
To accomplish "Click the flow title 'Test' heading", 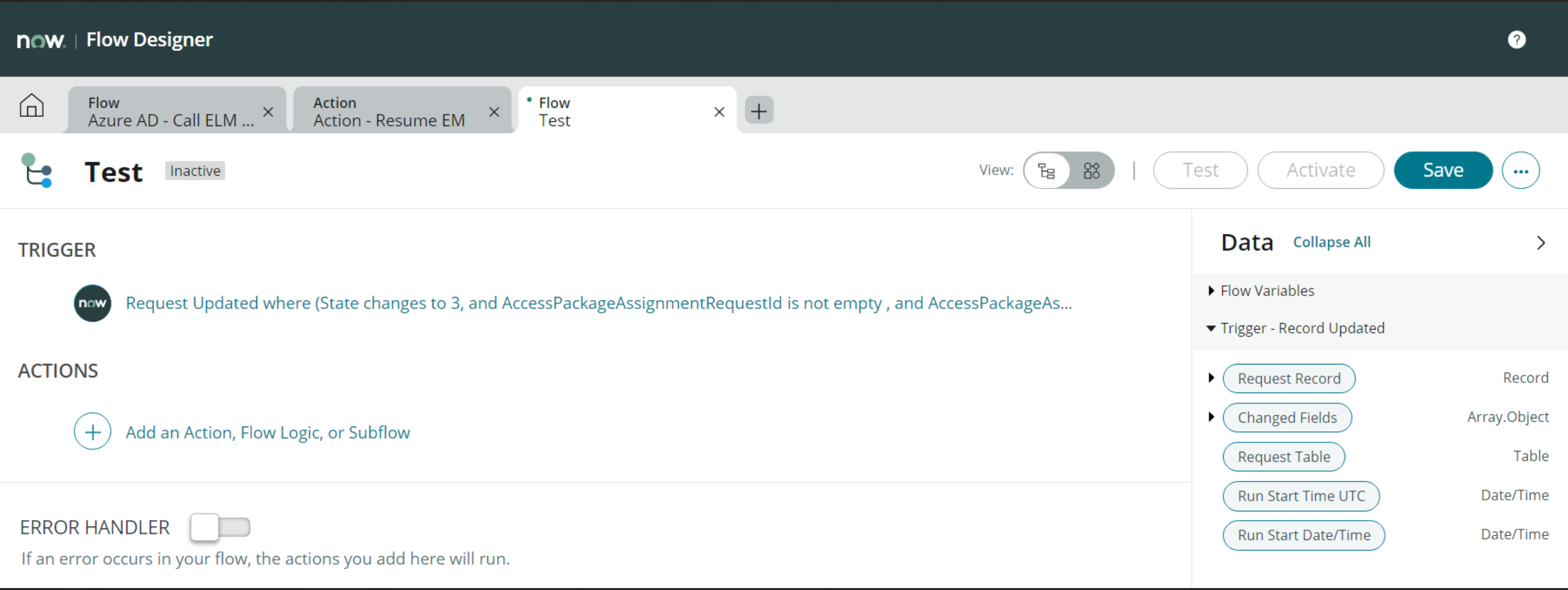I will [114, 172].
